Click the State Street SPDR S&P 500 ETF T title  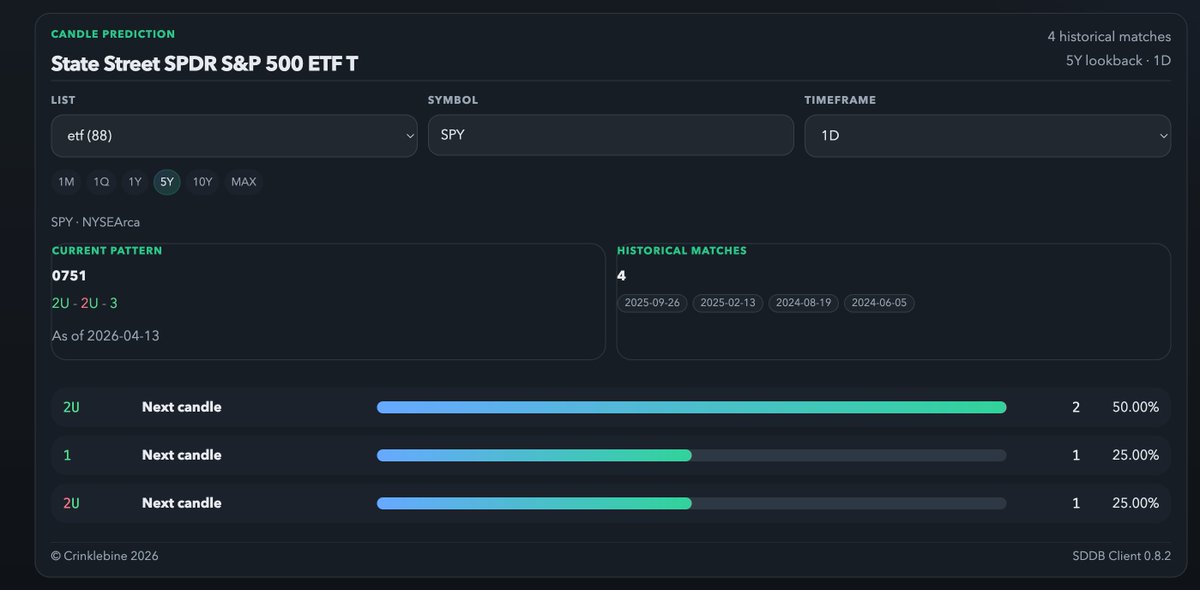point(205,64)
